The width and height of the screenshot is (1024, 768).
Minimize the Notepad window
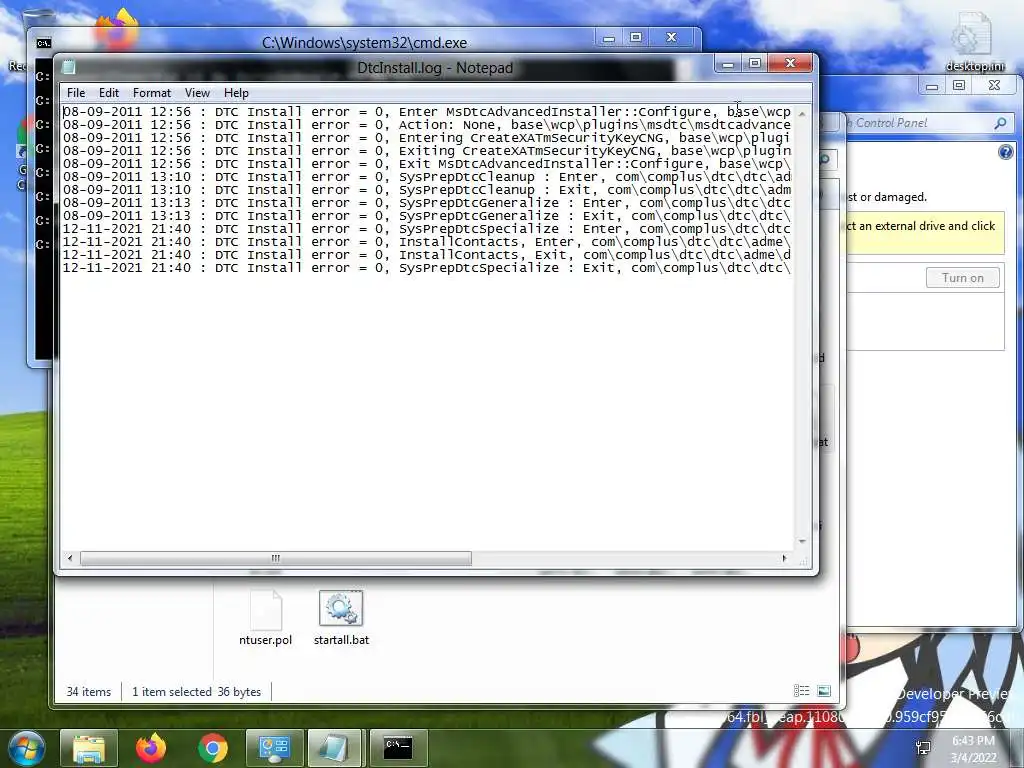point(728,63)
